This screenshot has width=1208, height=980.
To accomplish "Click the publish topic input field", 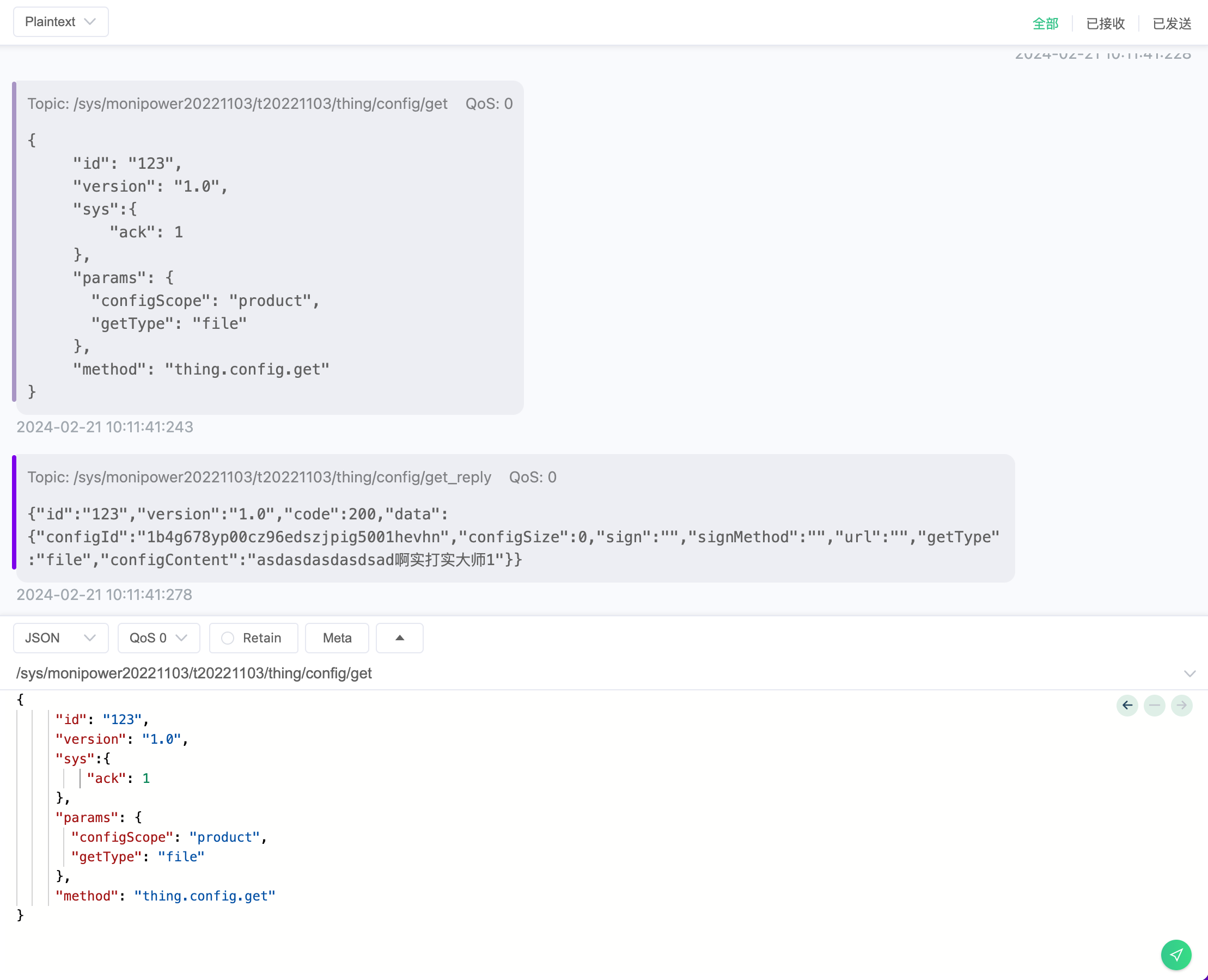I will [x=593, y=673].
